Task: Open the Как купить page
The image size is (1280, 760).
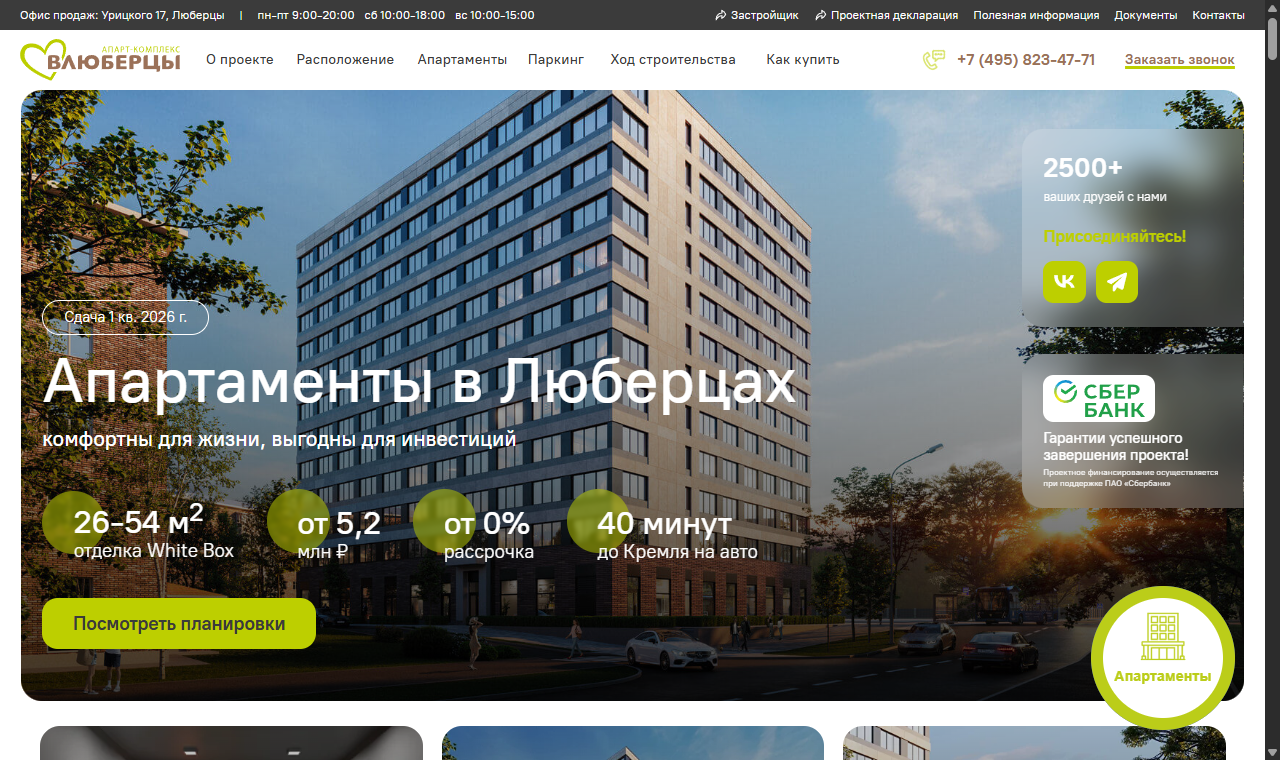Action: [x=802, y=59]
